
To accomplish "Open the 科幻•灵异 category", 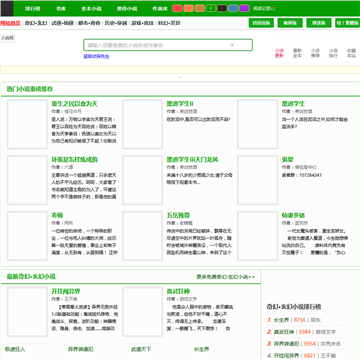I will (169, 23).
